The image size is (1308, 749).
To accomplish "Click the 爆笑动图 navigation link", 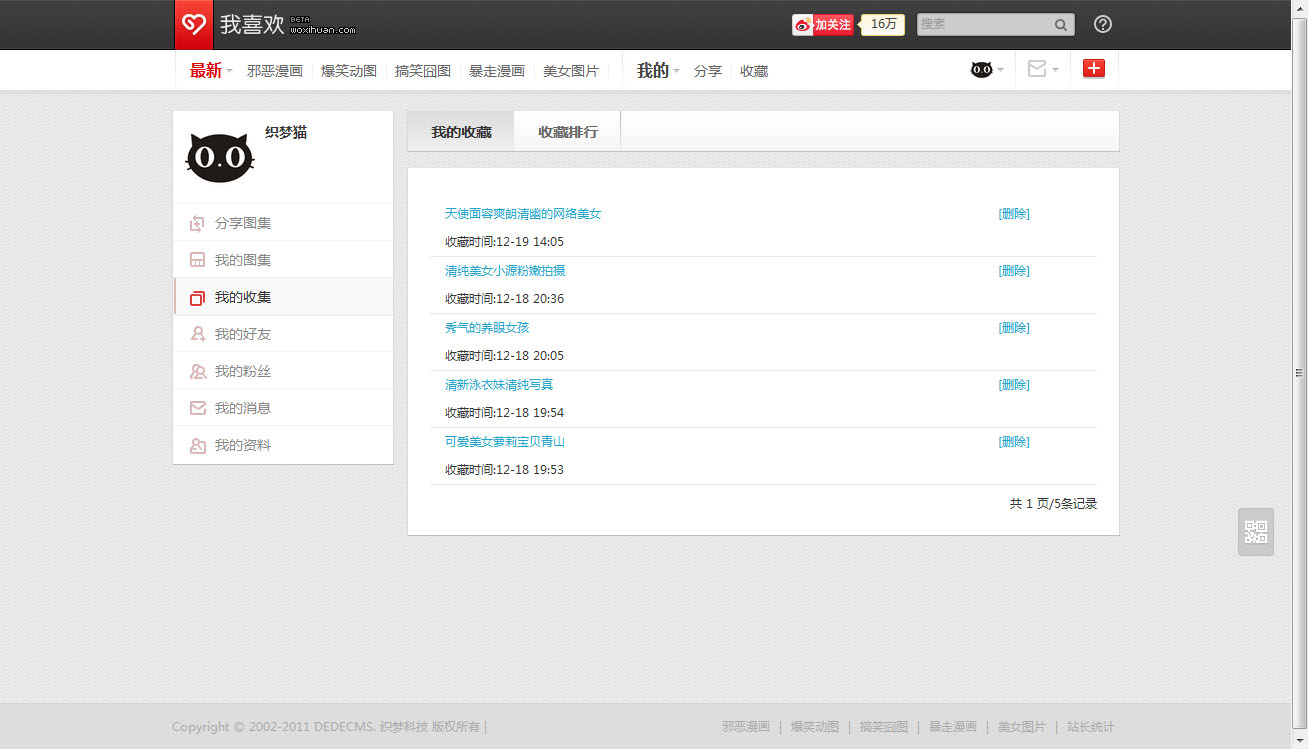I will pos(349,71).
